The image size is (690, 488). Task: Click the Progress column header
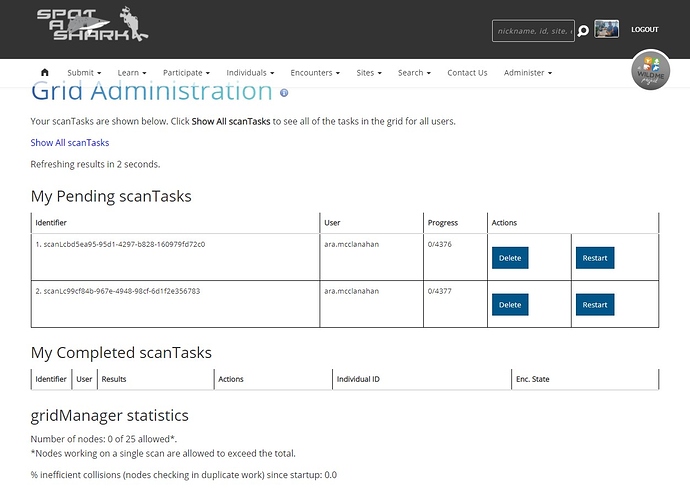point(443,223)
